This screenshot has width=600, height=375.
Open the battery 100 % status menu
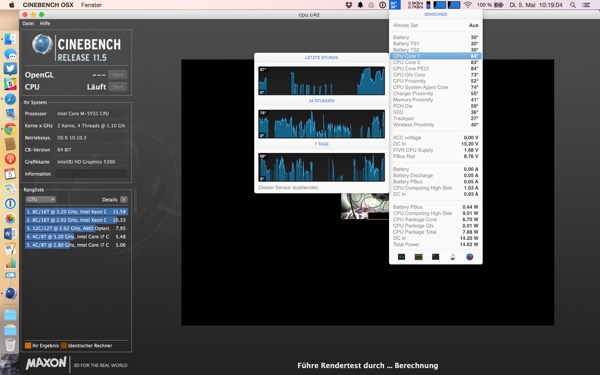(490, 5)
